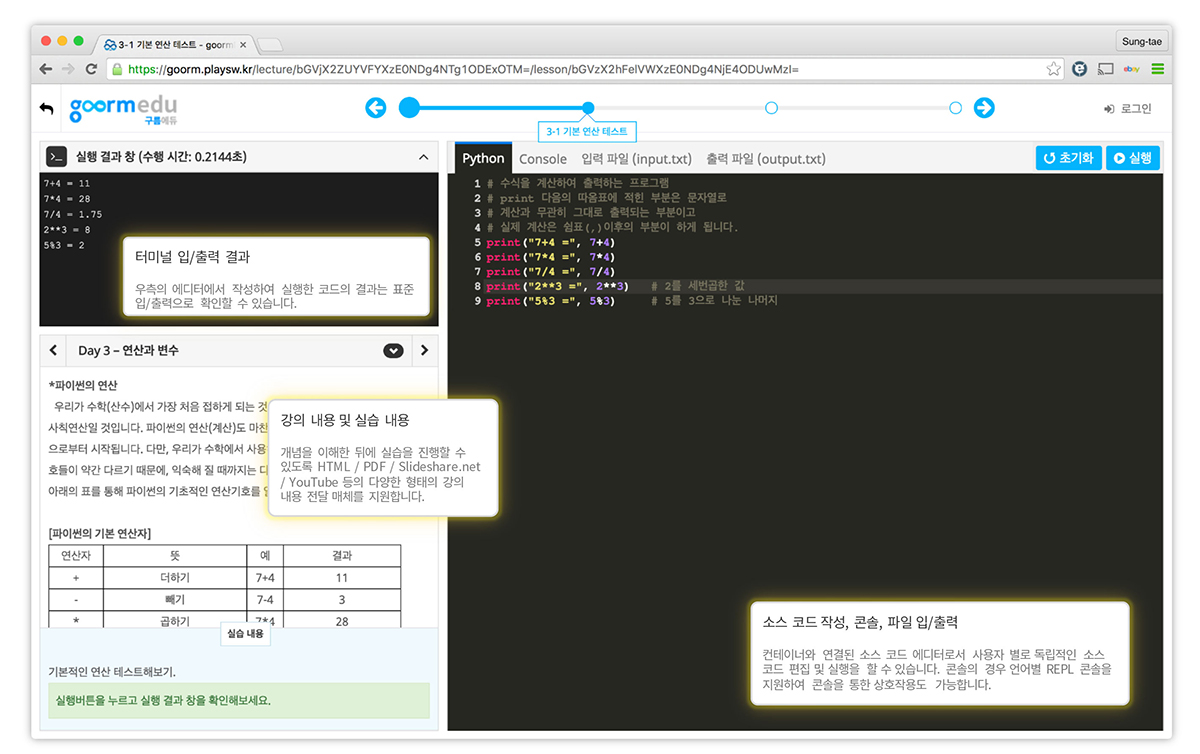This screenshot has width=1200, height=754.
Task: Jump to third step on progress bar
Action: [771, 108]
